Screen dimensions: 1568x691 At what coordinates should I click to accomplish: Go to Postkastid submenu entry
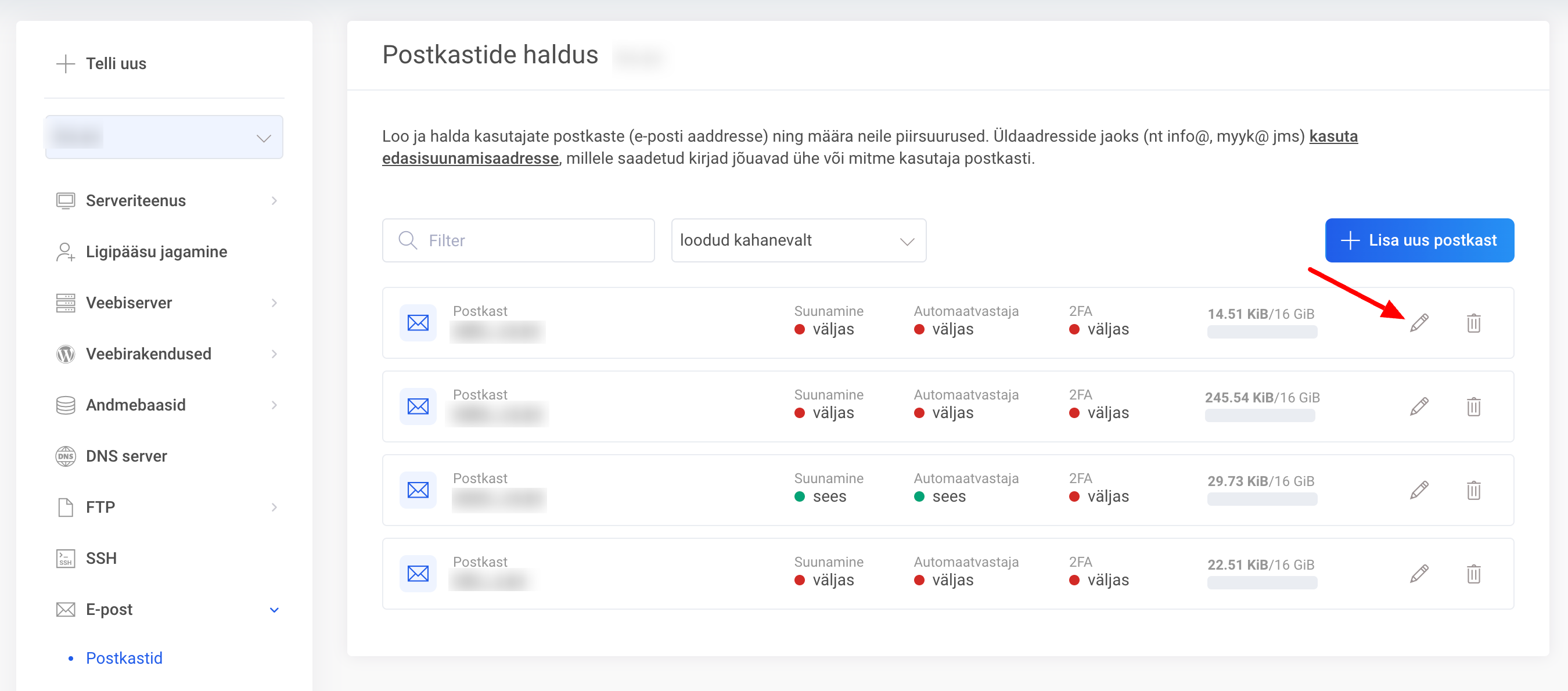pos(124,658)
